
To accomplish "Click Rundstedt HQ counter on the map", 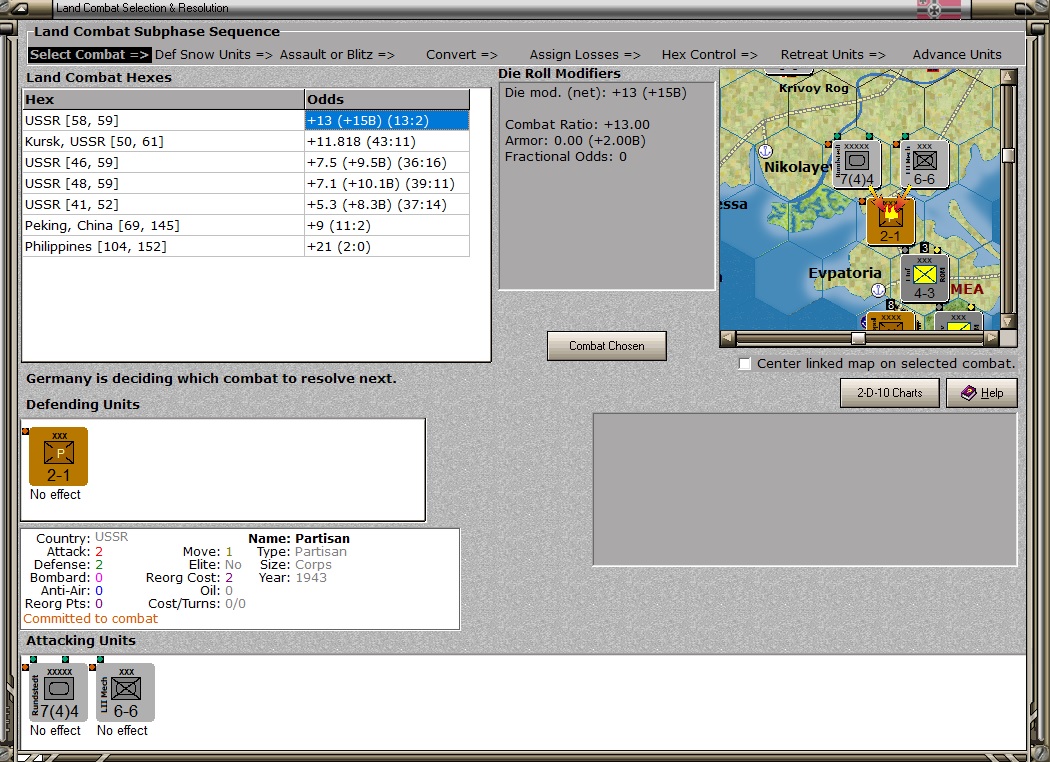I will (x=856, y=164).
